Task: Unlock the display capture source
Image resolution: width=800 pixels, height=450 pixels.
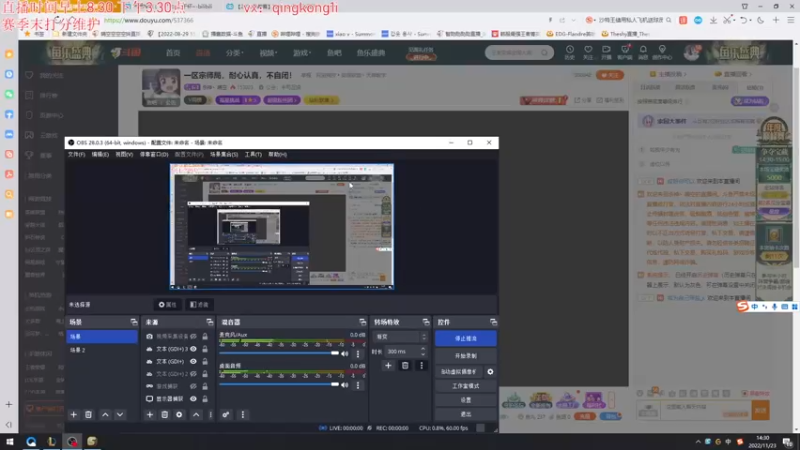Action: (205, 398)
